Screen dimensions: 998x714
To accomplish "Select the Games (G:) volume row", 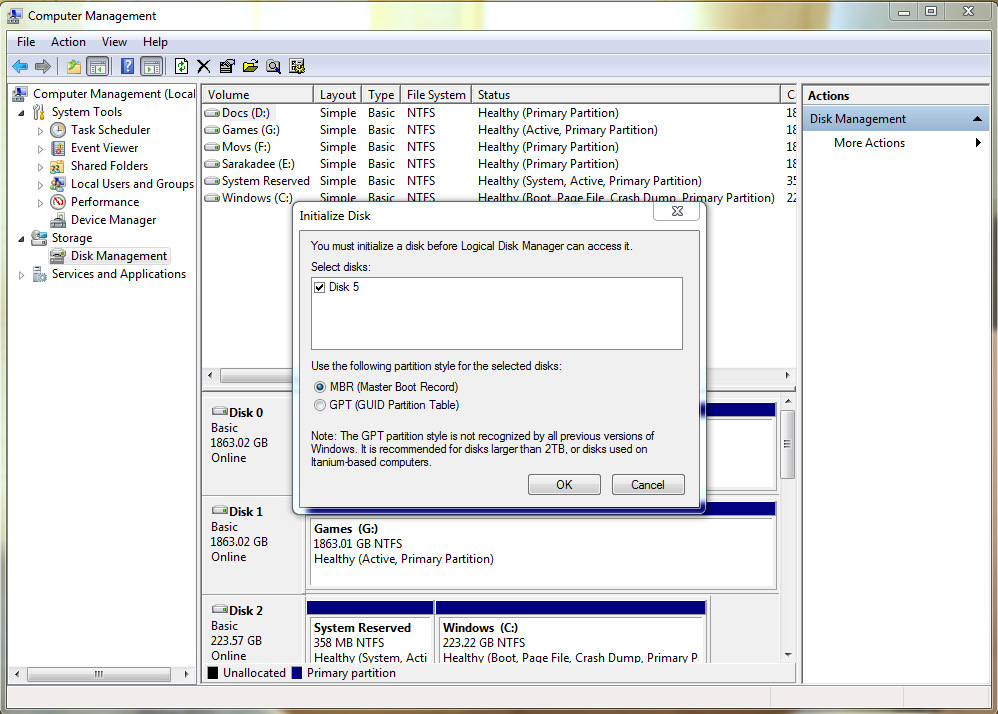I will coord(499,130).
